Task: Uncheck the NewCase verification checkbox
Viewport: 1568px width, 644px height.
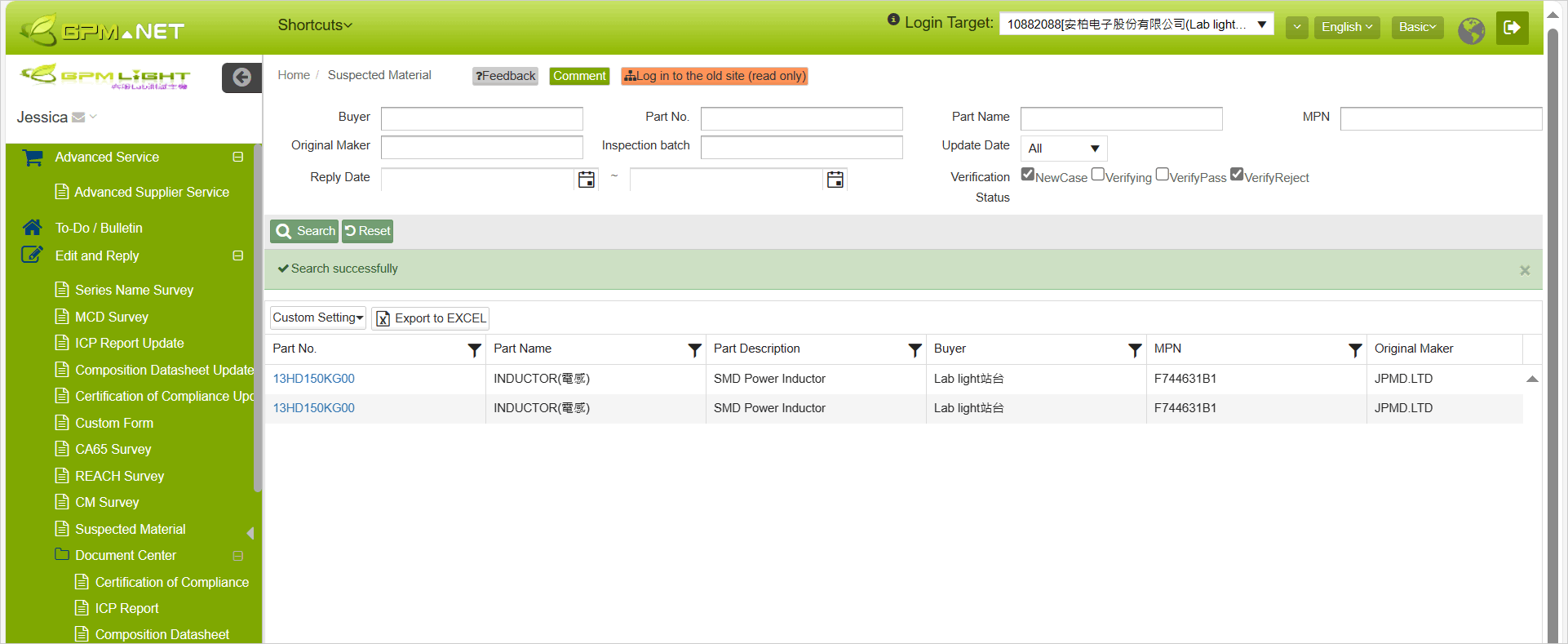Action: (1028, 174)
